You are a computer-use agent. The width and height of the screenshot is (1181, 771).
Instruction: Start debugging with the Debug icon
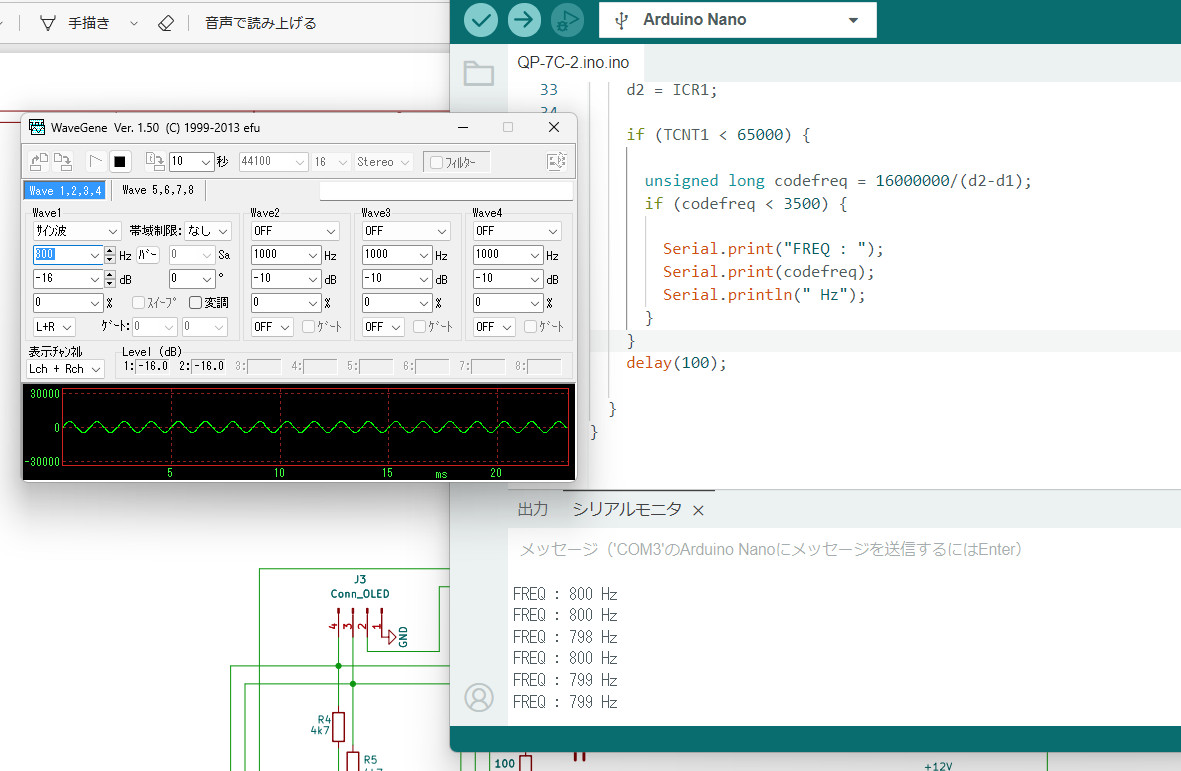567,19
